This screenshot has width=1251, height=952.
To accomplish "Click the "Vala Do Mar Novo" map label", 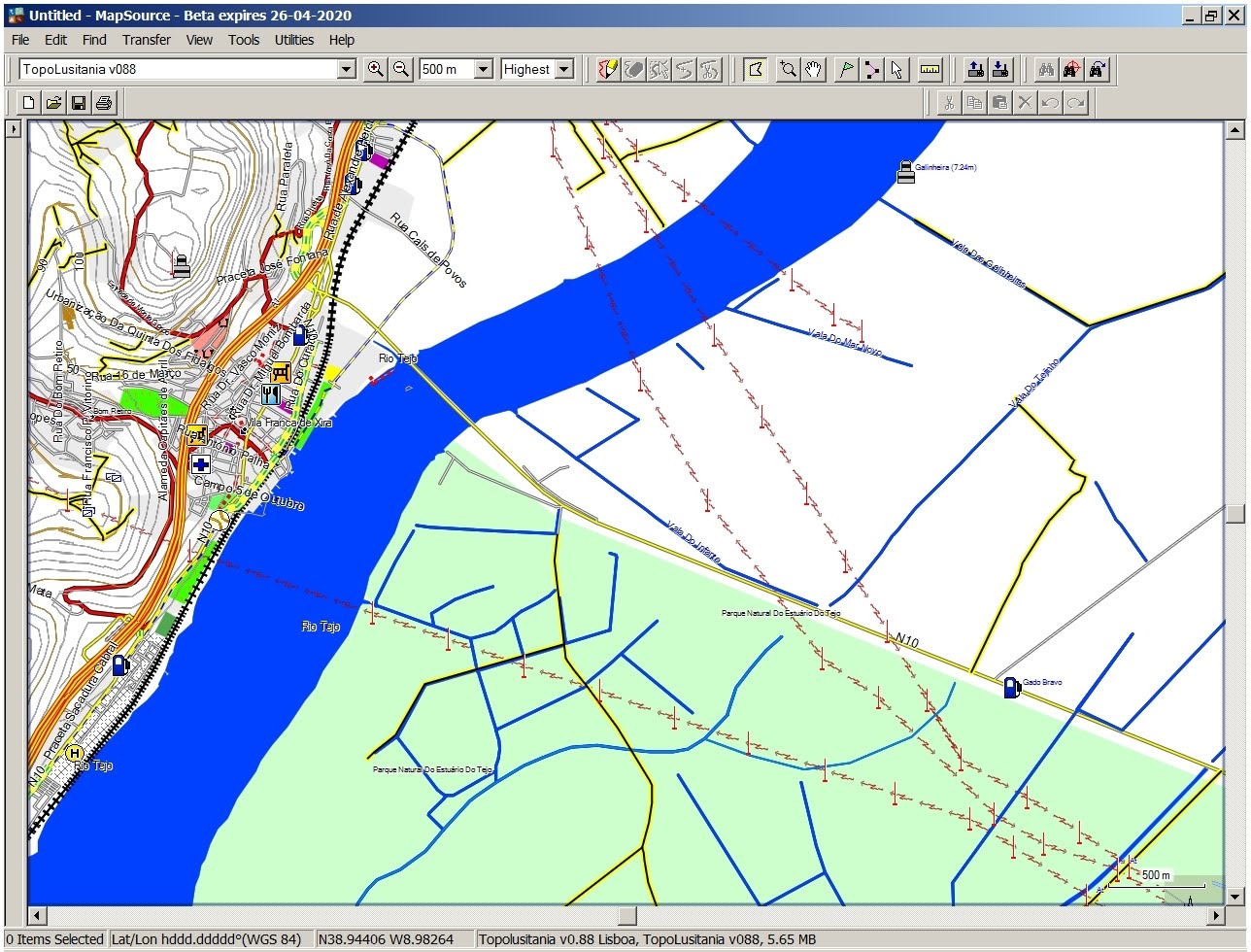I will point(845,342).
